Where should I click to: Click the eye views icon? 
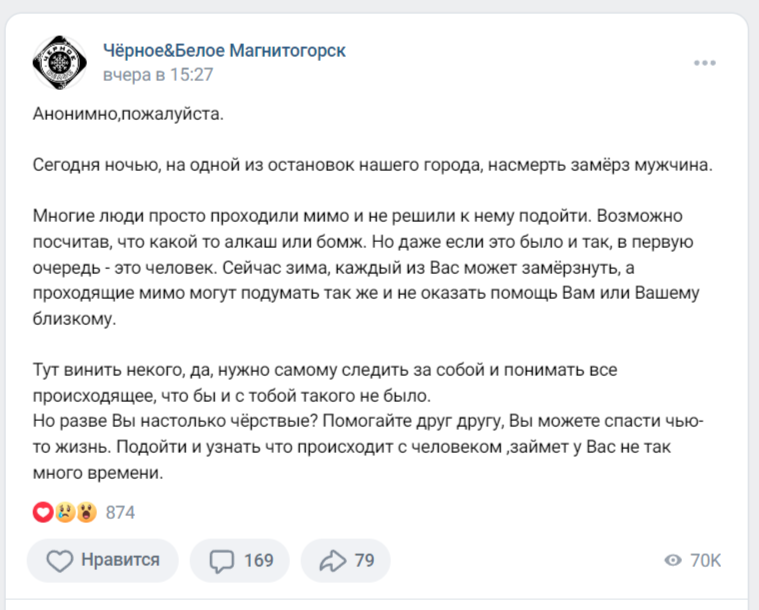(x=673, y=561)
